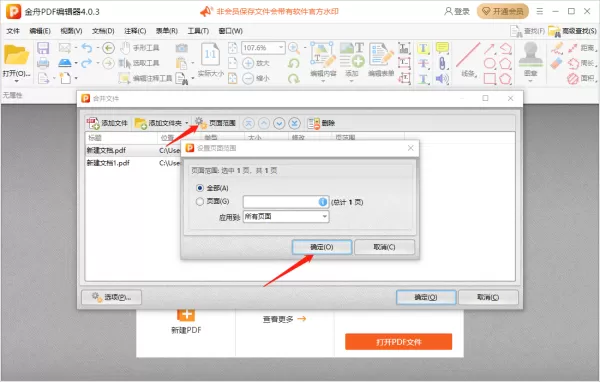Go to previous view with green left arrow
Viewport: 600px width, 382px height.
pos(108,48)
